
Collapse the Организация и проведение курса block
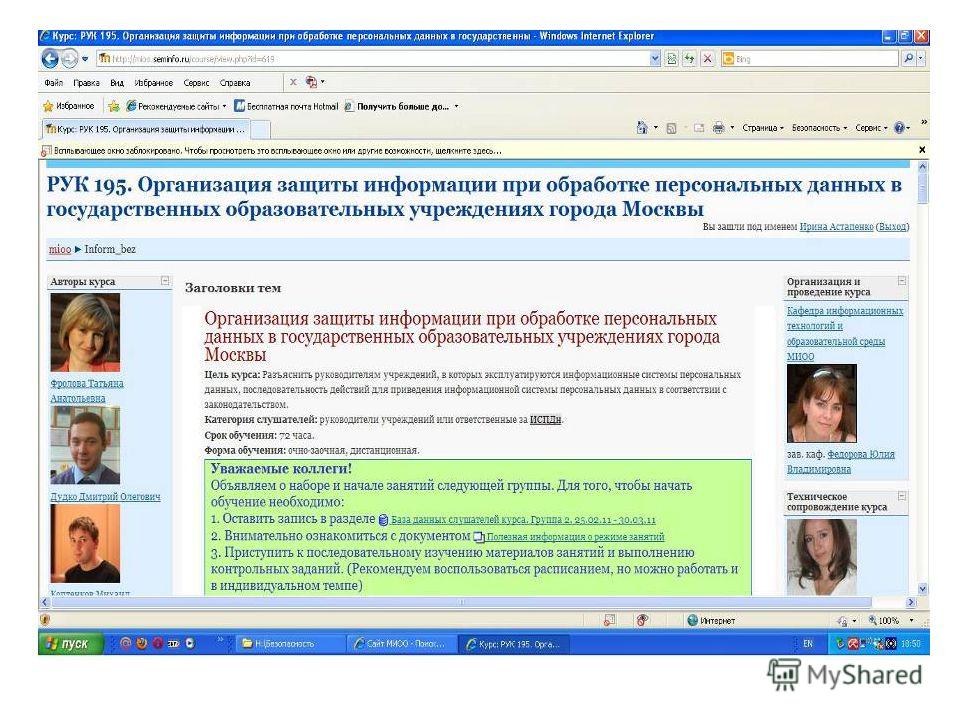pos(902,281)
